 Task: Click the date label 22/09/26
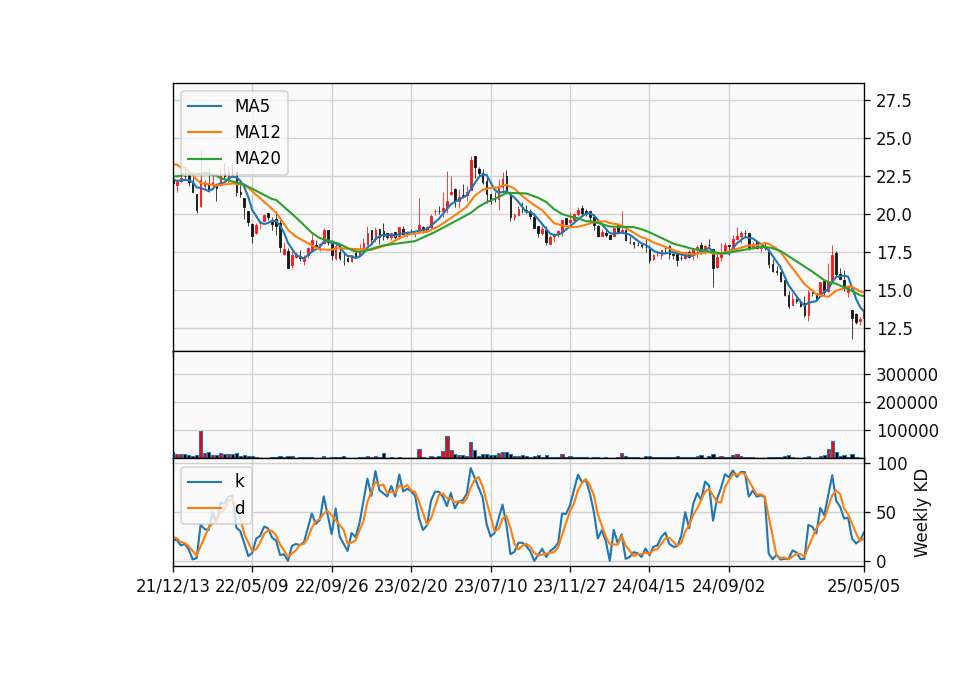(x=332, y=586)
